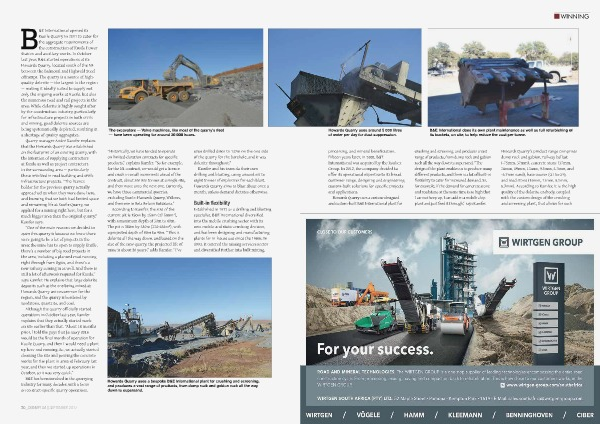Open the dust suppression conveyor photo
This screenshot has height=424, width=600.
click(x=345, y=77)
